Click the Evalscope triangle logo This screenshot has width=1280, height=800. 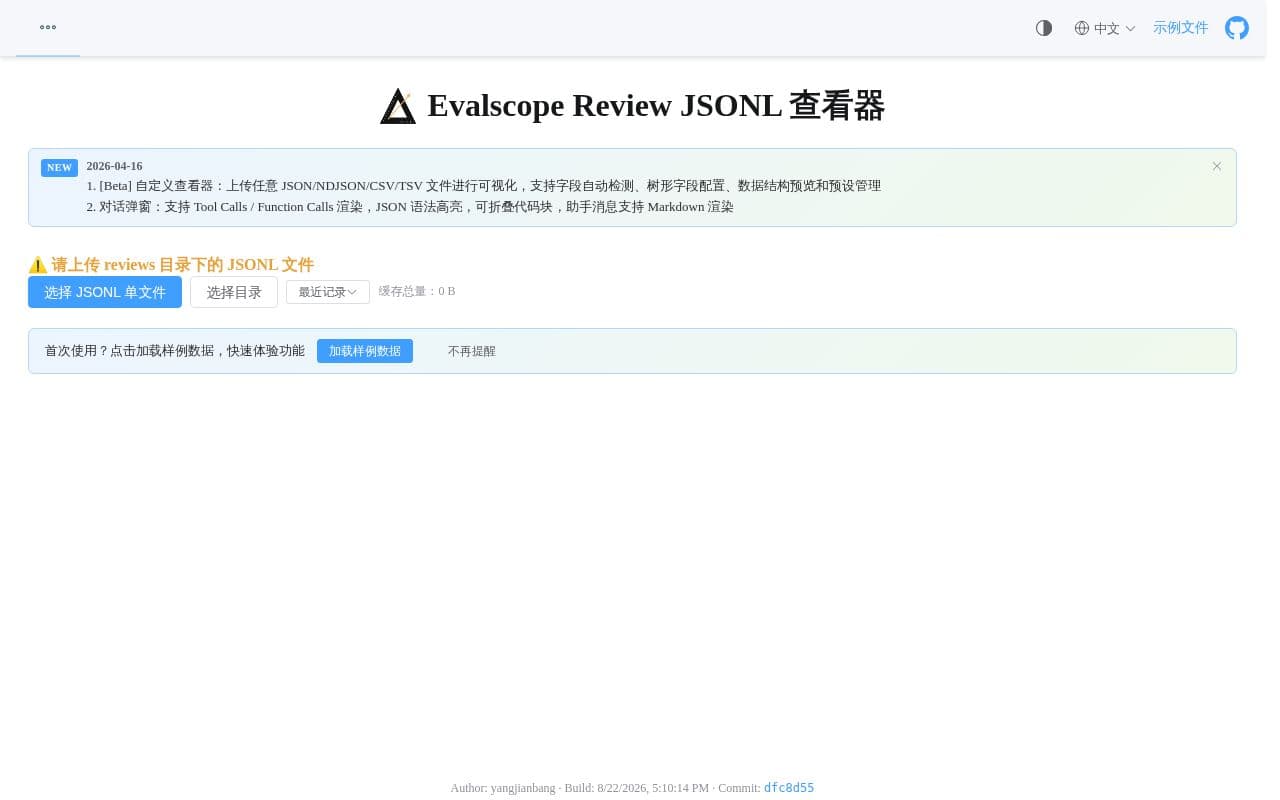(398, 106)
